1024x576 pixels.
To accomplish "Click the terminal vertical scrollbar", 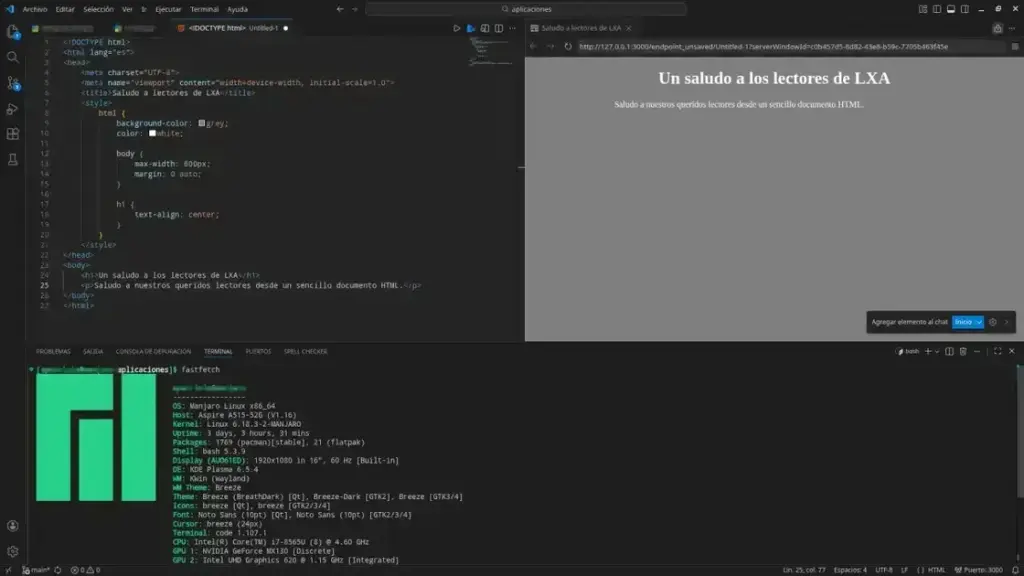I will pos(1019,431).
